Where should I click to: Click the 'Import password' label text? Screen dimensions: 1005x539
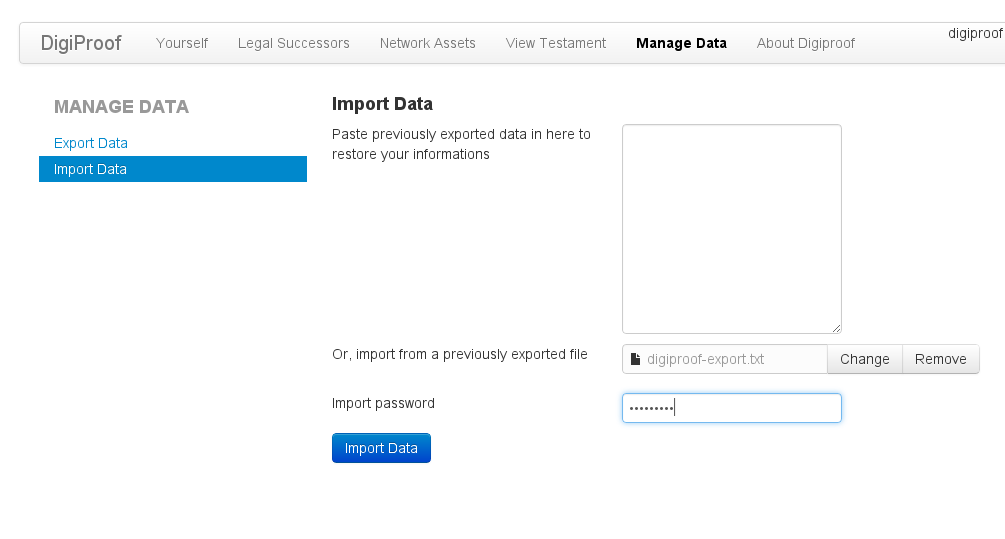pos(383,403)
